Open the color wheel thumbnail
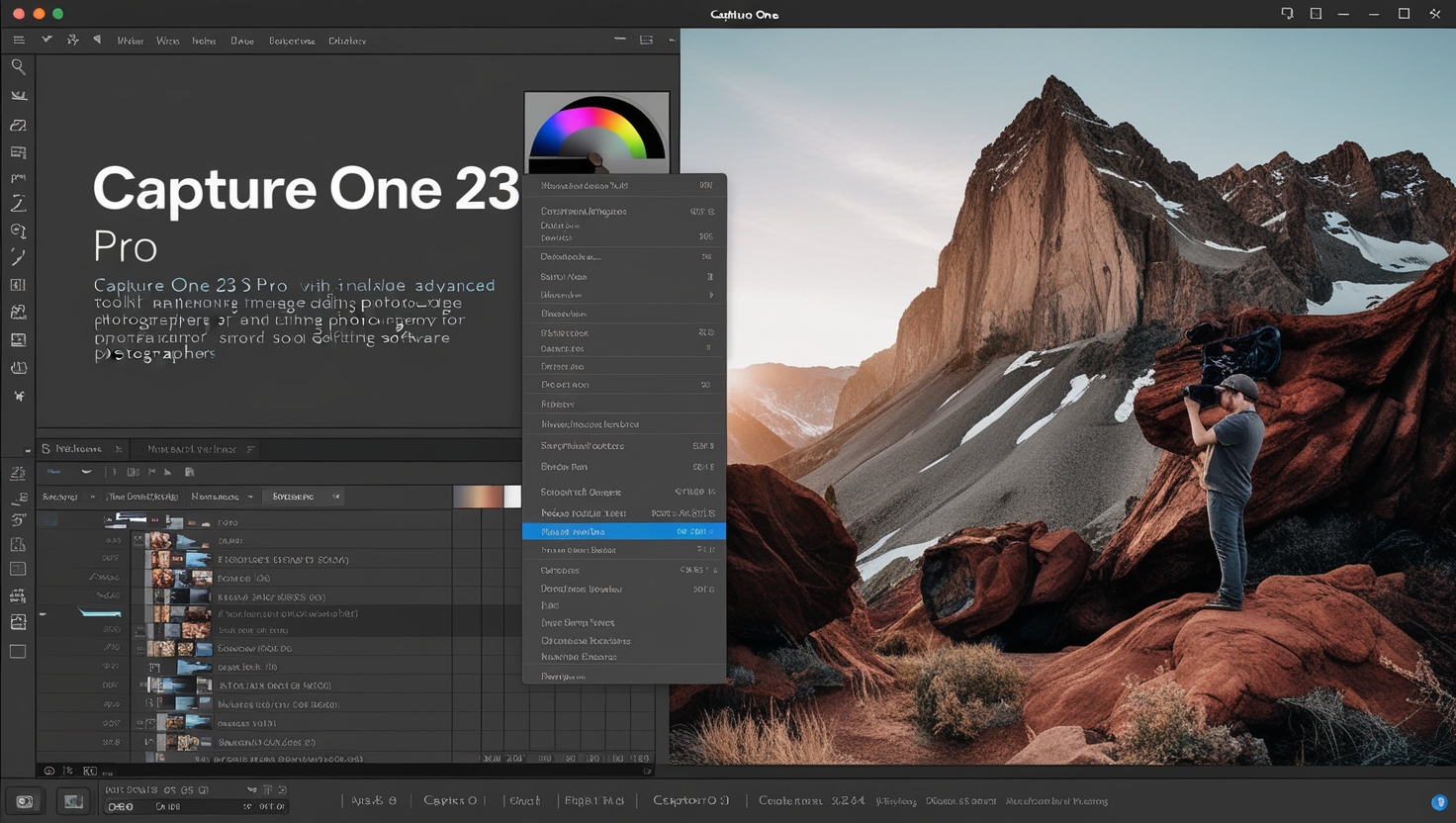Screen dimensions: 1456x823 [x=596, y=133]
